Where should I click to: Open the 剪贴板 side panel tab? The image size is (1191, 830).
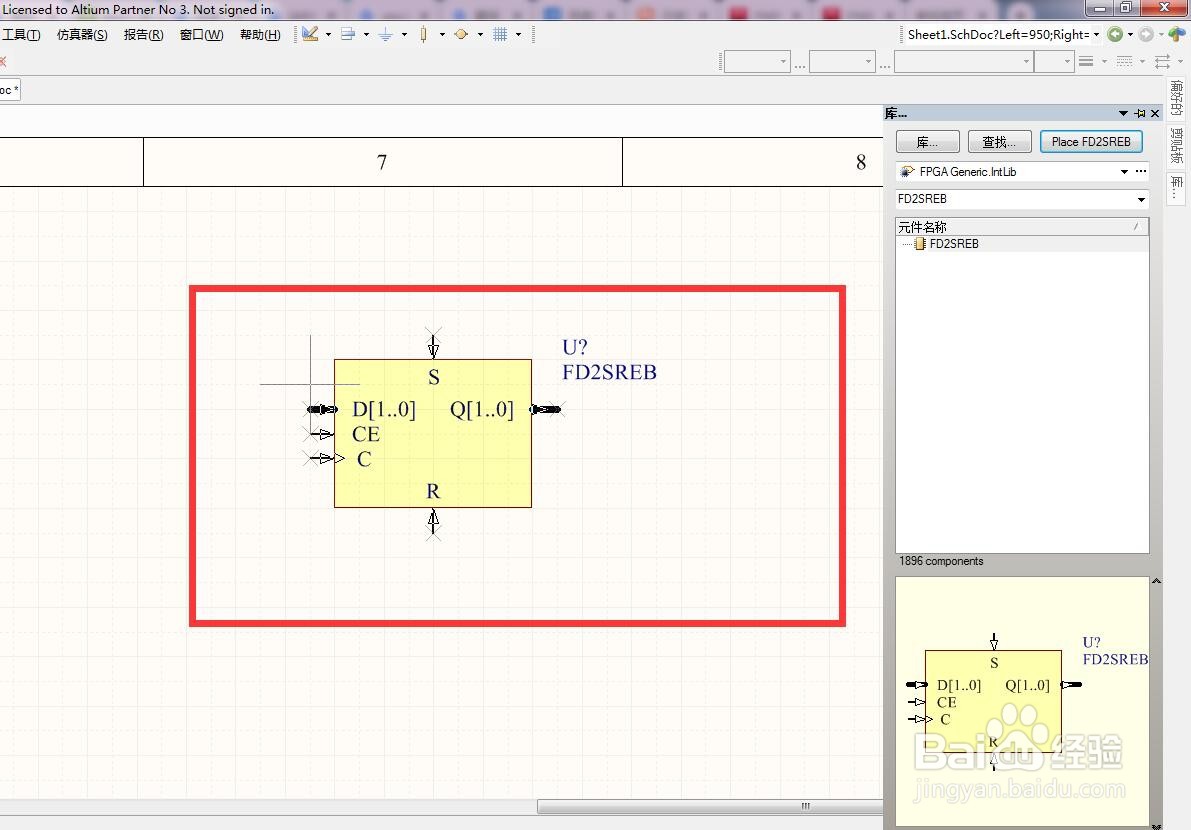coord(1177,146)
